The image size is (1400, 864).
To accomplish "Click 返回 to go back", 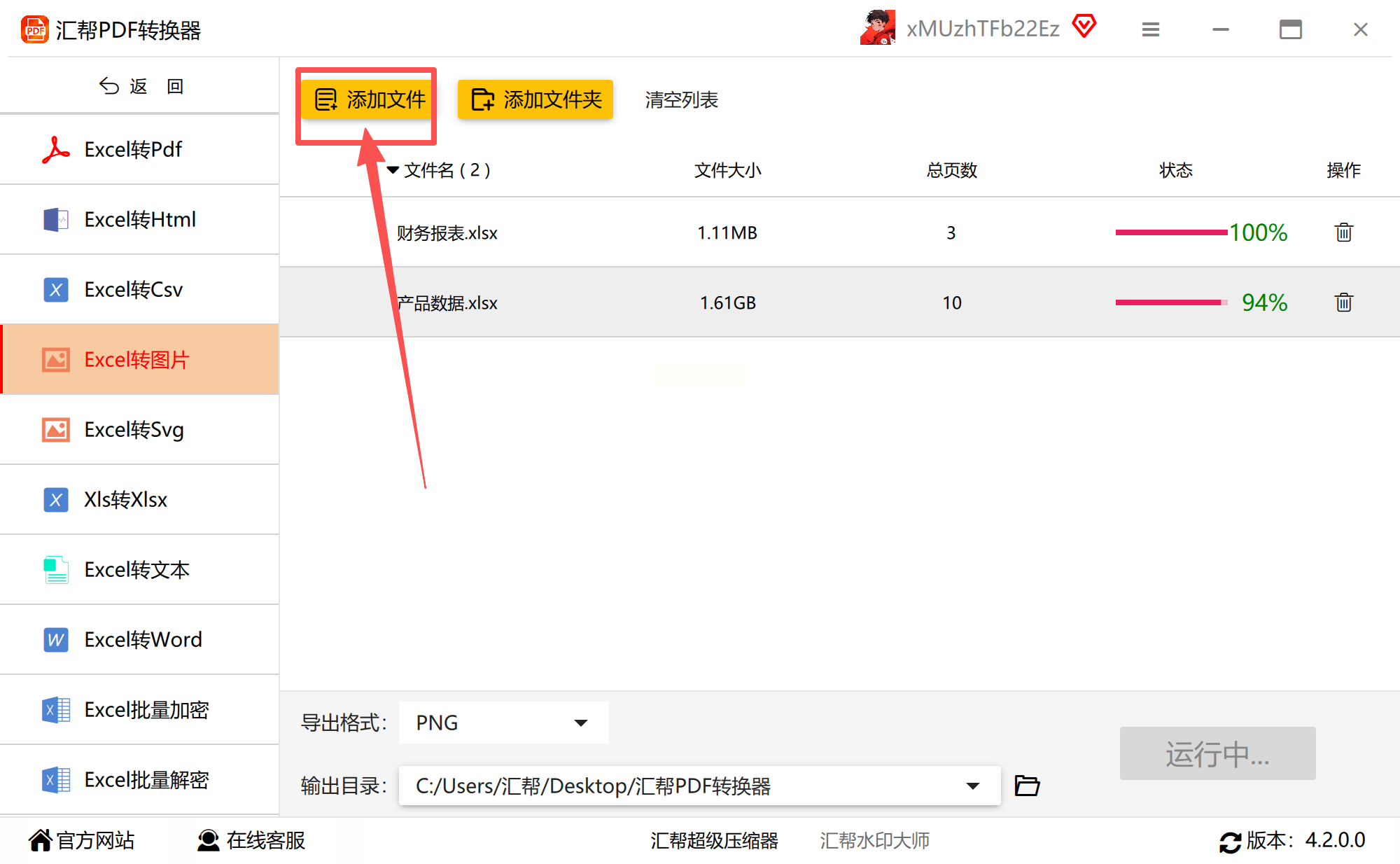I will (x=140, y=86).
